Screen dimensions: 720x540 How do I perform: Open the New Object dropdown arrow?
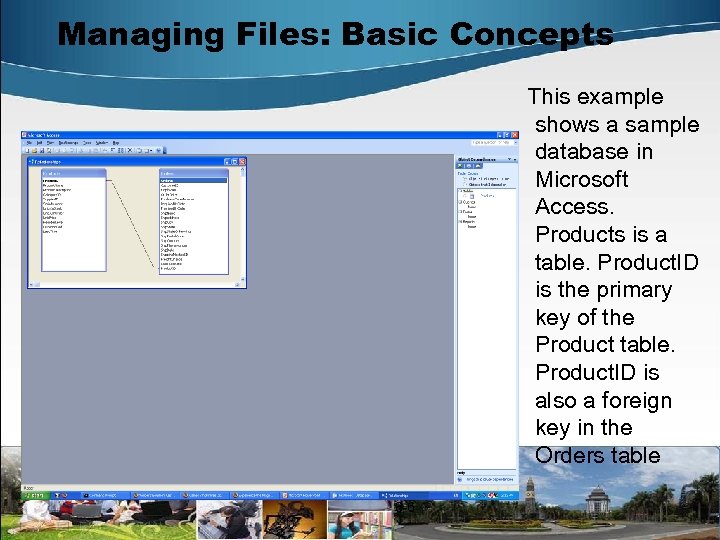(x=152, y=150)
